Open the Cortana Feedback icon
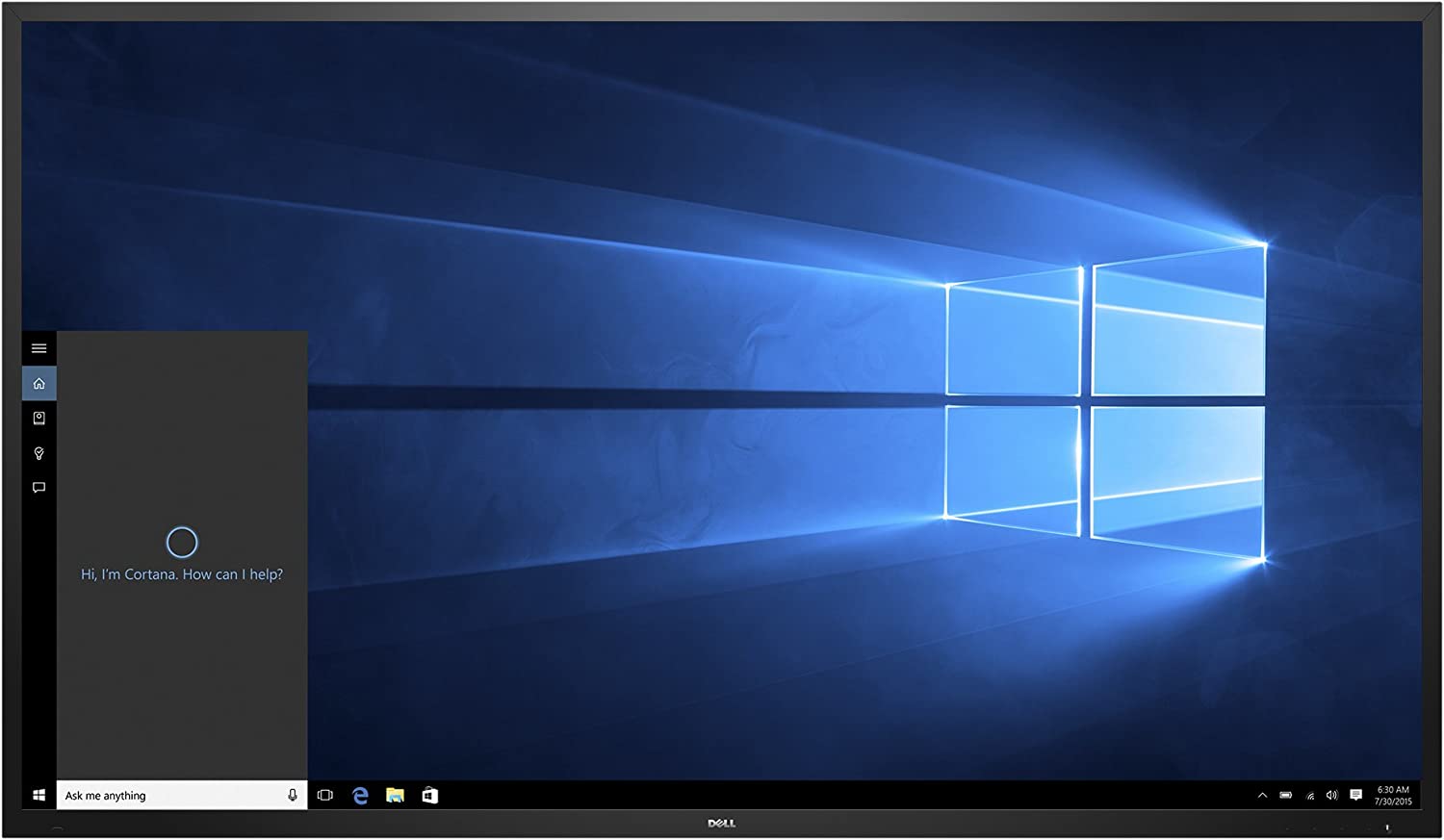The image size is (1444, 840). tap(39, 488)
